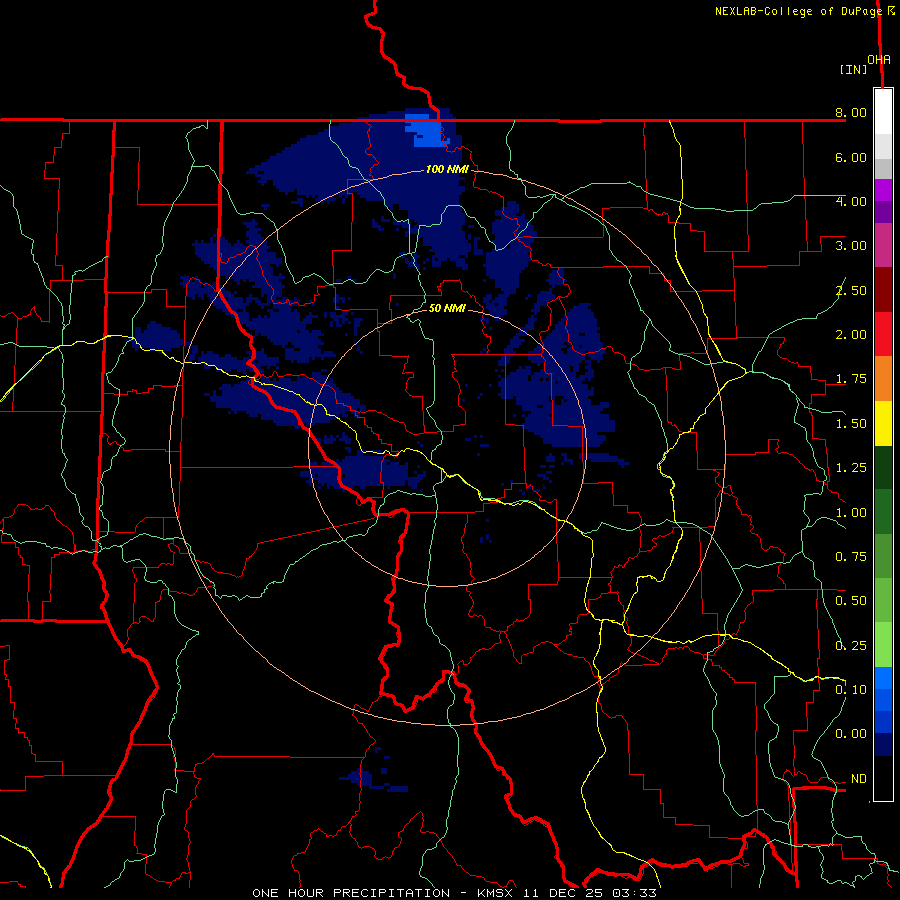Click the 1.50 legend value
This screenshot has width=900, height=900.
(x=851, y=424)
